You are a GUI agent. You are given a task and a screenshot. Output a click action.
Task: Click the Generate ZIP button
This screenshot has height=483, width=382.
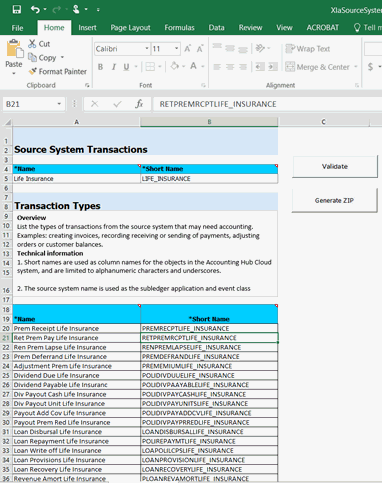(334, 200)
